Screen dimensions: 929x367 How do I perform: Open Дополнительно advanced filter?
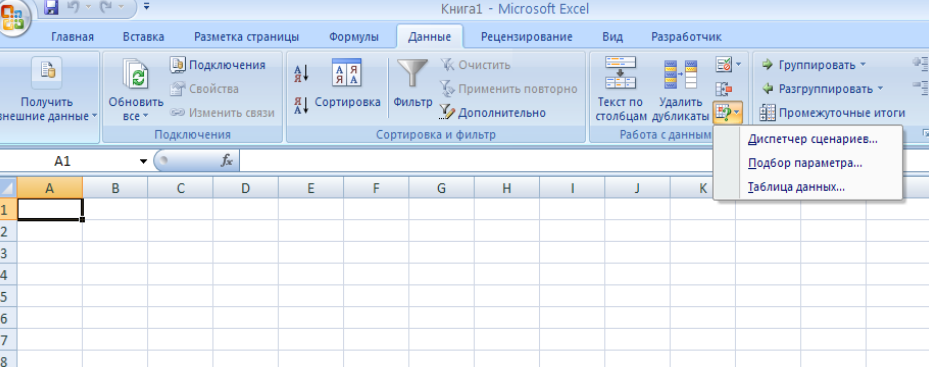point(492,113)
